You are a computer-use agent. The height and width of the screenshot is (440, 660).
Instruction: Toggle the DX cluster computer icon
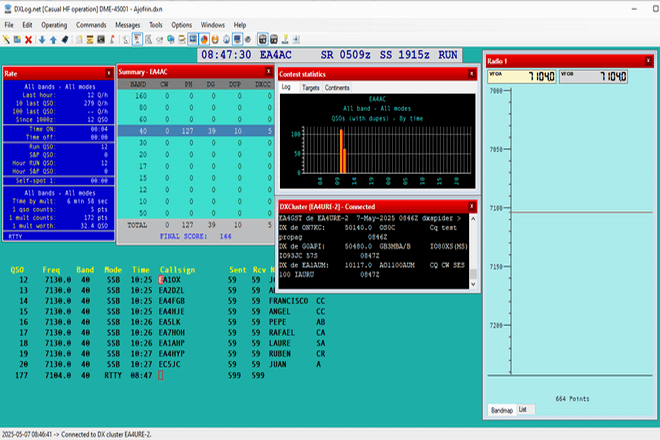point(237,40)
